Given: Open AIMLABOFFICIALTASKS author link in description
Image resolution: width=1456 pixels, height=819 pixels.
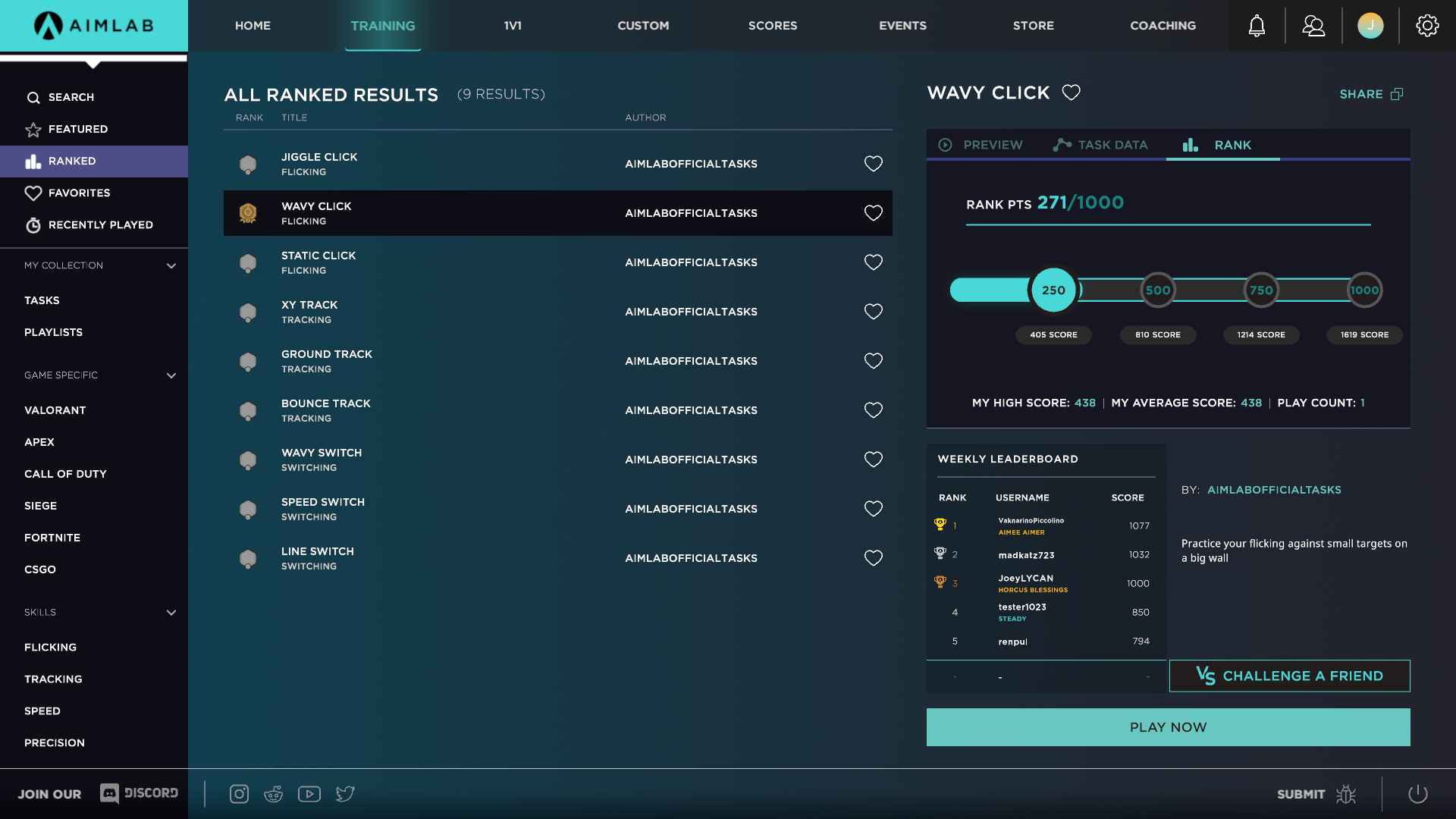Looking at the screenshot, I should tap(1274, 490).
